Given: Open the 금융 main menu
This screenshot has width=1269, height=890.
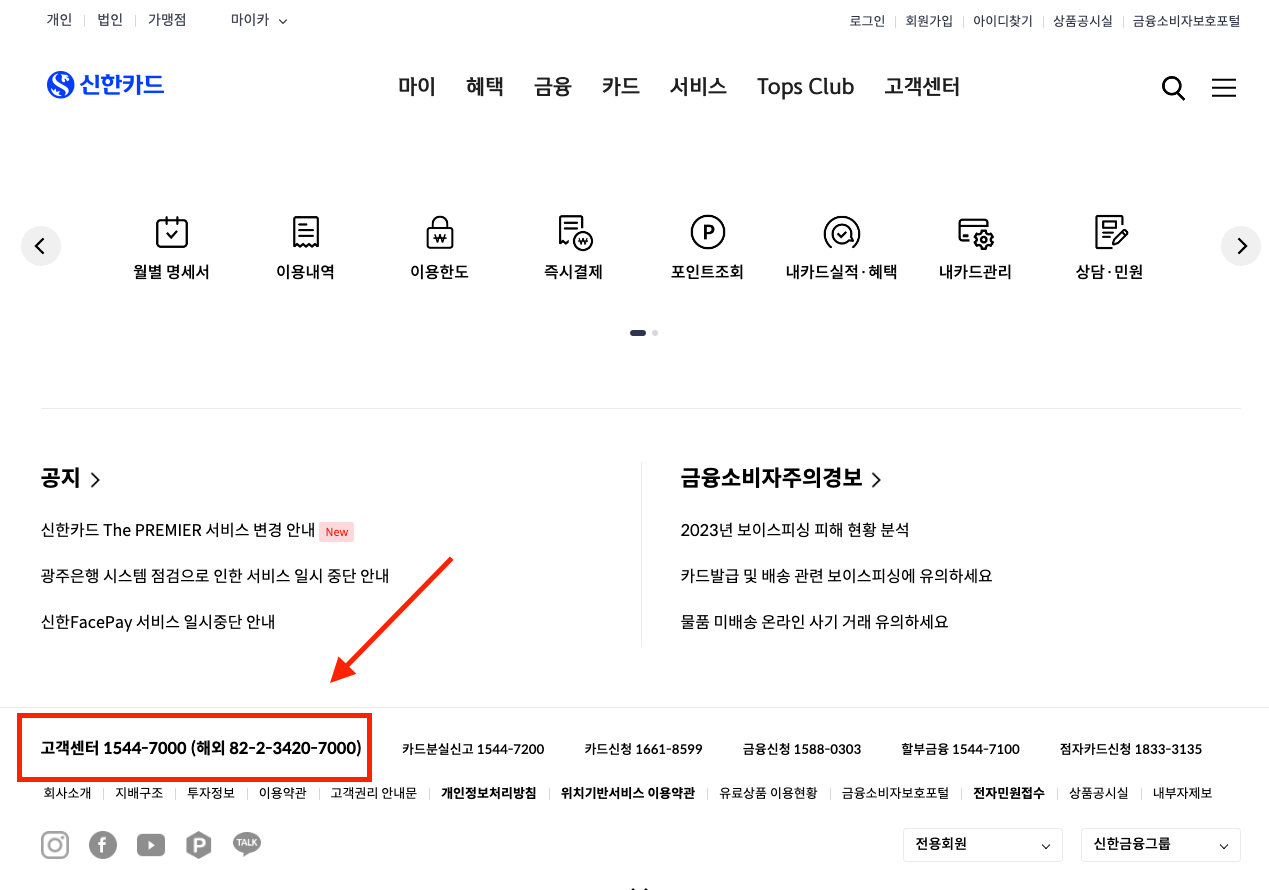Looking at the screenshot, I should pyautogui.click(x=553, y=87).
